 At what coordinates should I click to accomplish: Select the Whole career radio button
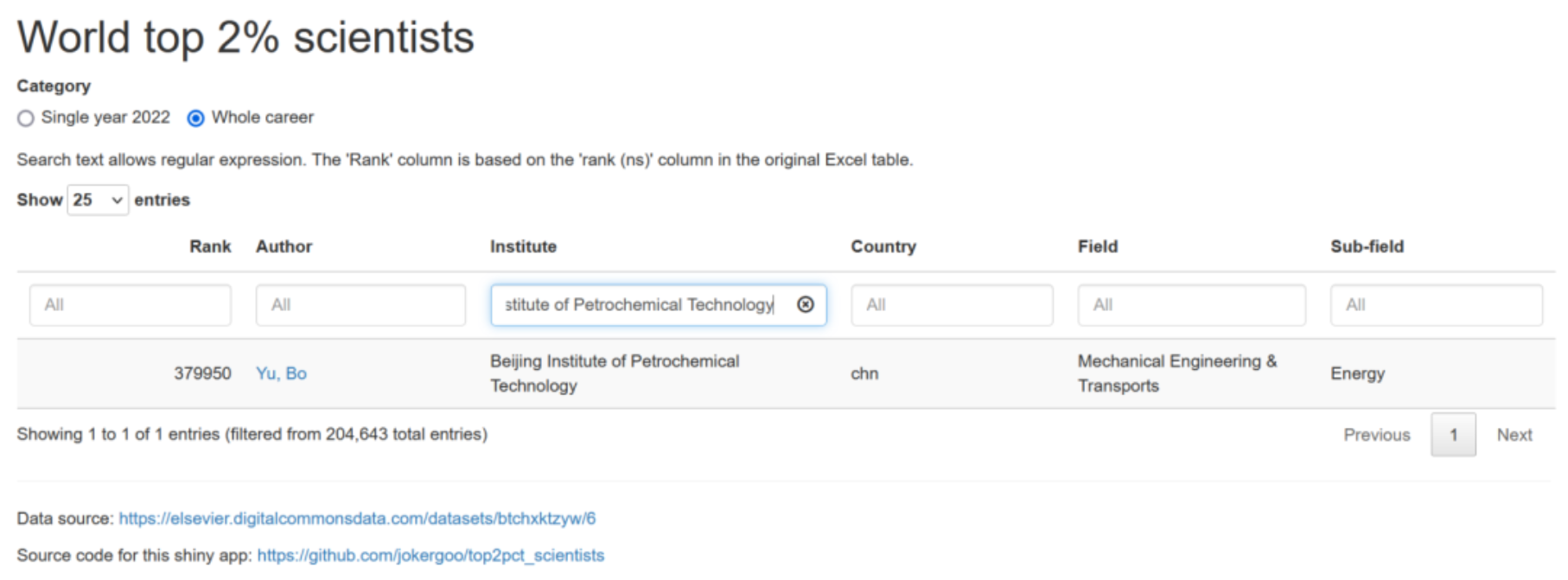196,118
